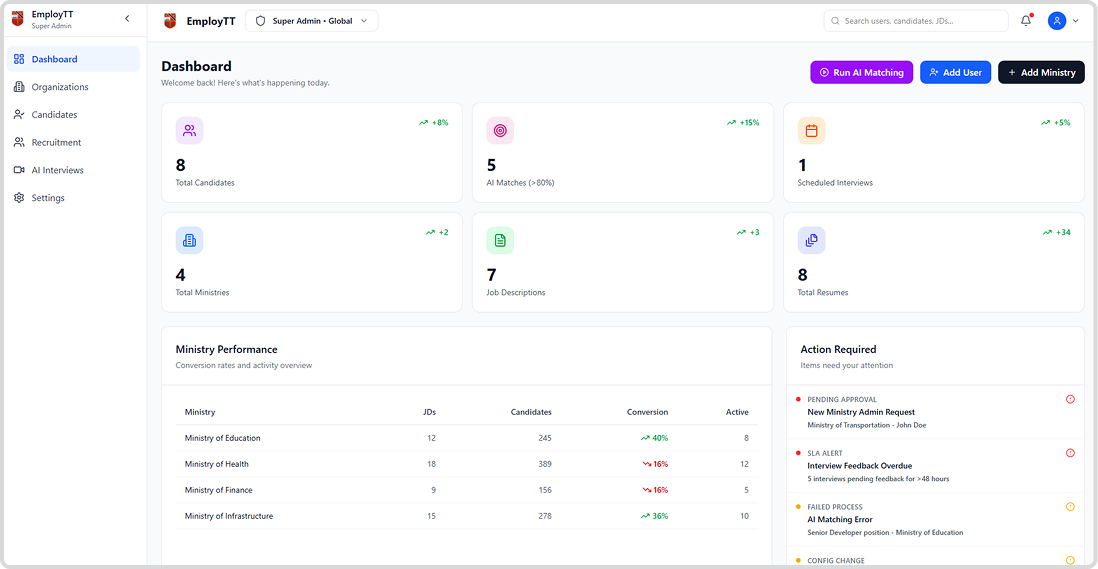
Task: Click the +3 trend on Job Descriptions
Action: click(748, 232)
